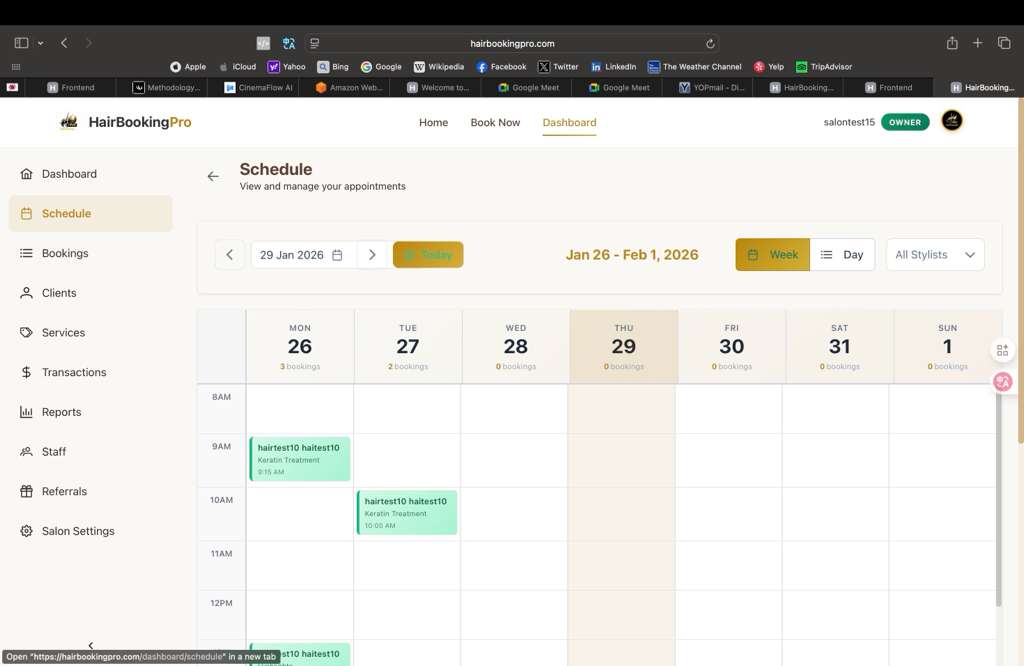Viewport: 1024px width, 666px height.
Task: Select the Home navigation tab
Action: coord(433,123)
